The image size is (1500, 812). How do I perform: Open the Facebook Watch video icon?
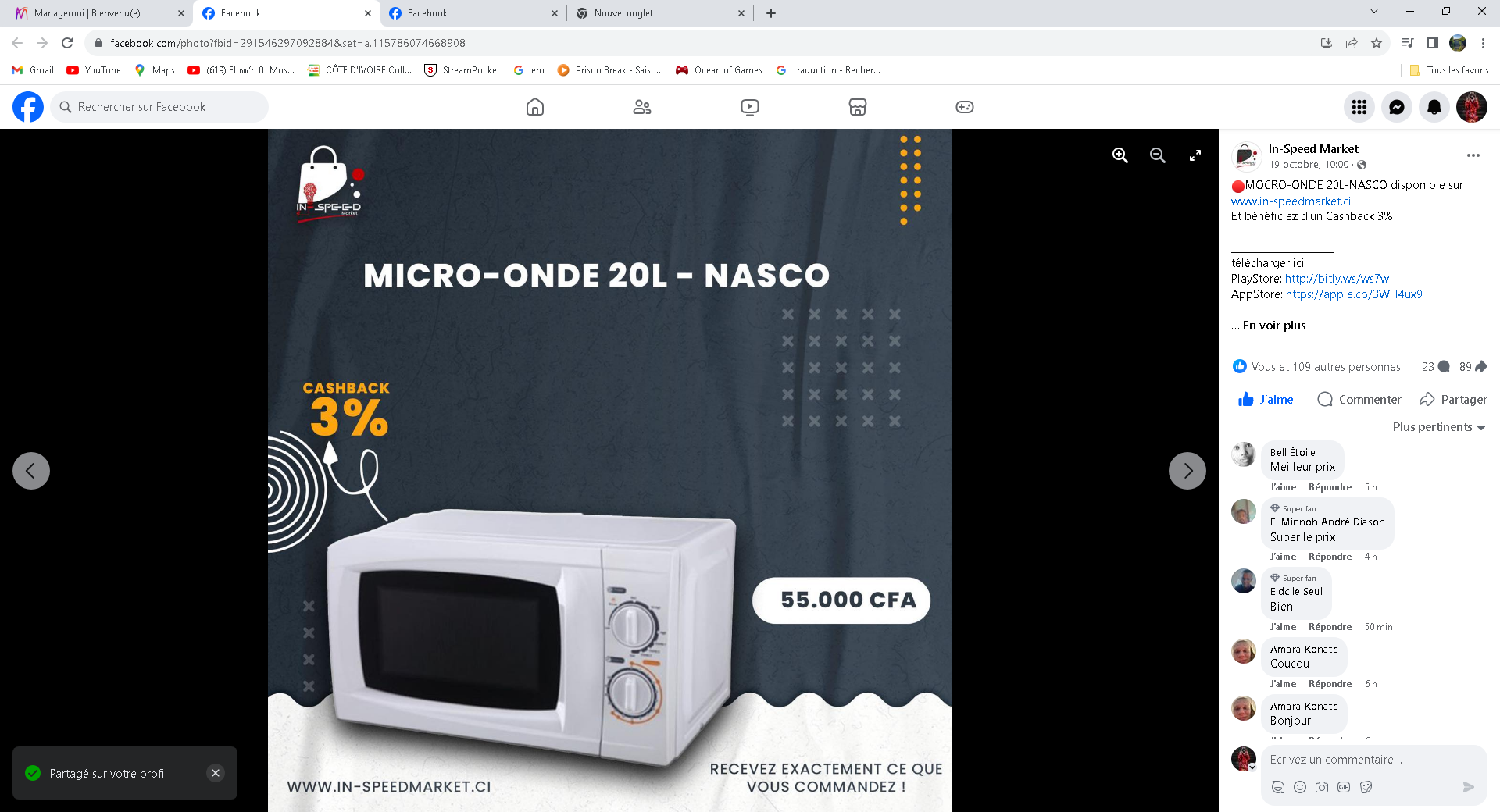click(750, 107)
